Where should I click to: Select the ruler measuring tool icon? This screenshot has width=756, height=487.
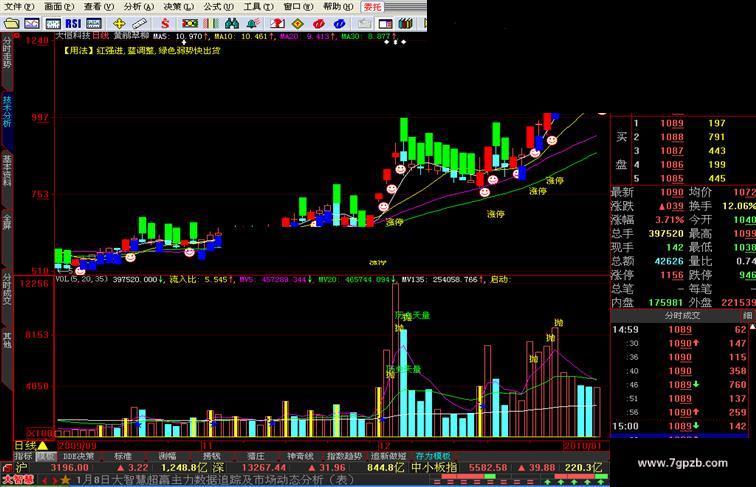(139, 23)
